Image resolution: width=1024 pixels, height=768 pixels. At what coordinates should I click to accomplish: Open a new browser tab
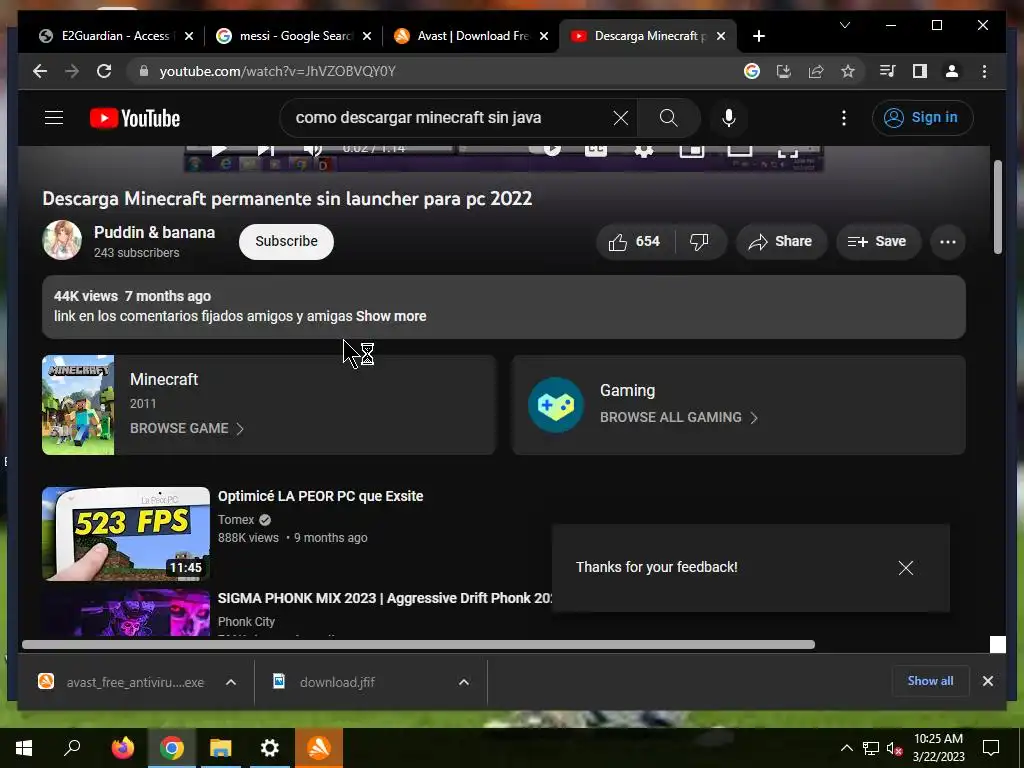[x=758, y=36]
